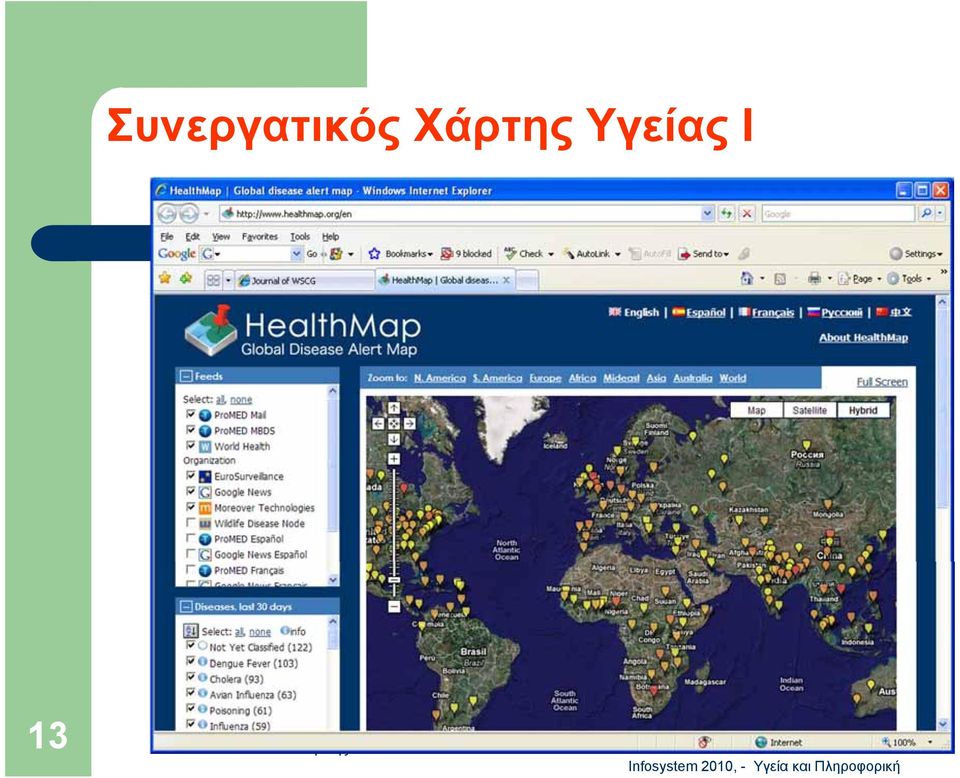The width and height of the screenshot is (960, 778).
Task: Click the Favorites Center star icon
Action: coord(165,279)
